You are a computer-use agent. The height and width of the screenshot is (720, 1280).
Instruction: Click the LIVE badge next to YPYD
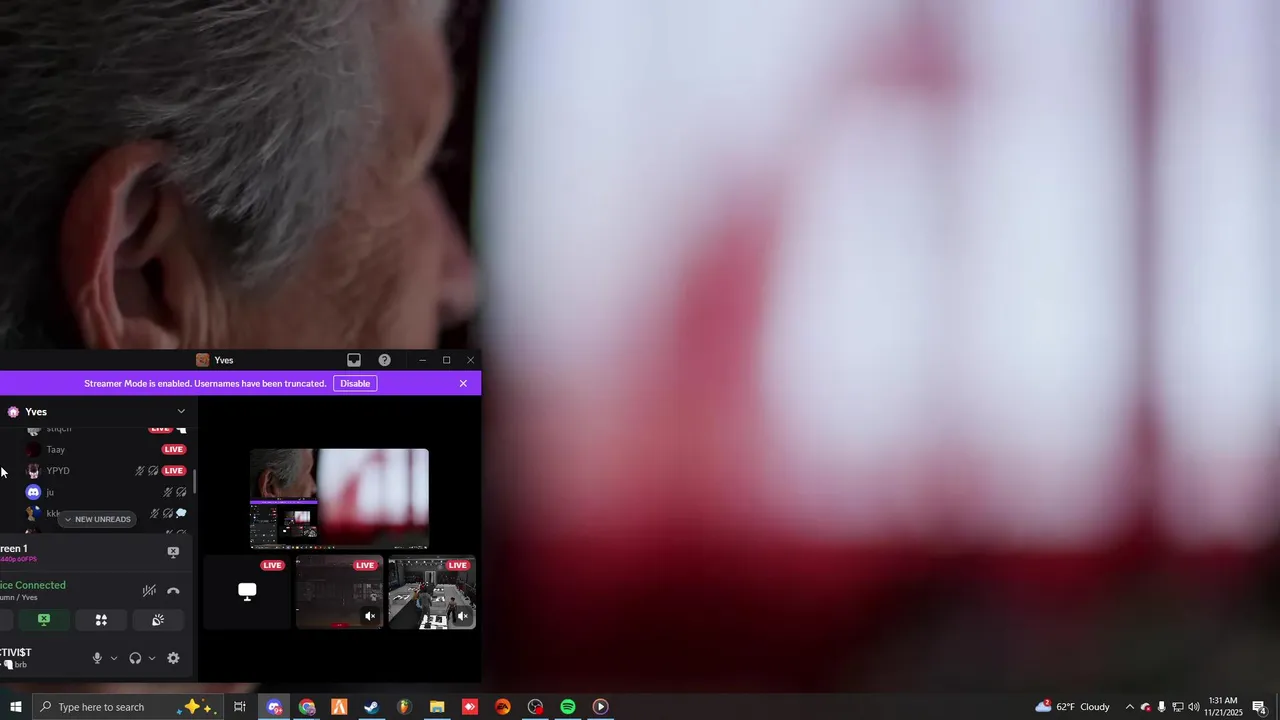click(174, 471)
